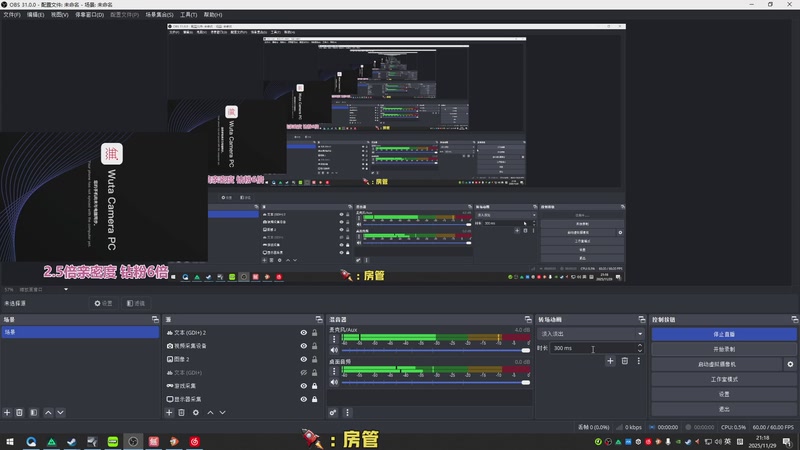The image size is (800, 450).
Task: Move scene up with arrow icon
Action: click(48, 412)
